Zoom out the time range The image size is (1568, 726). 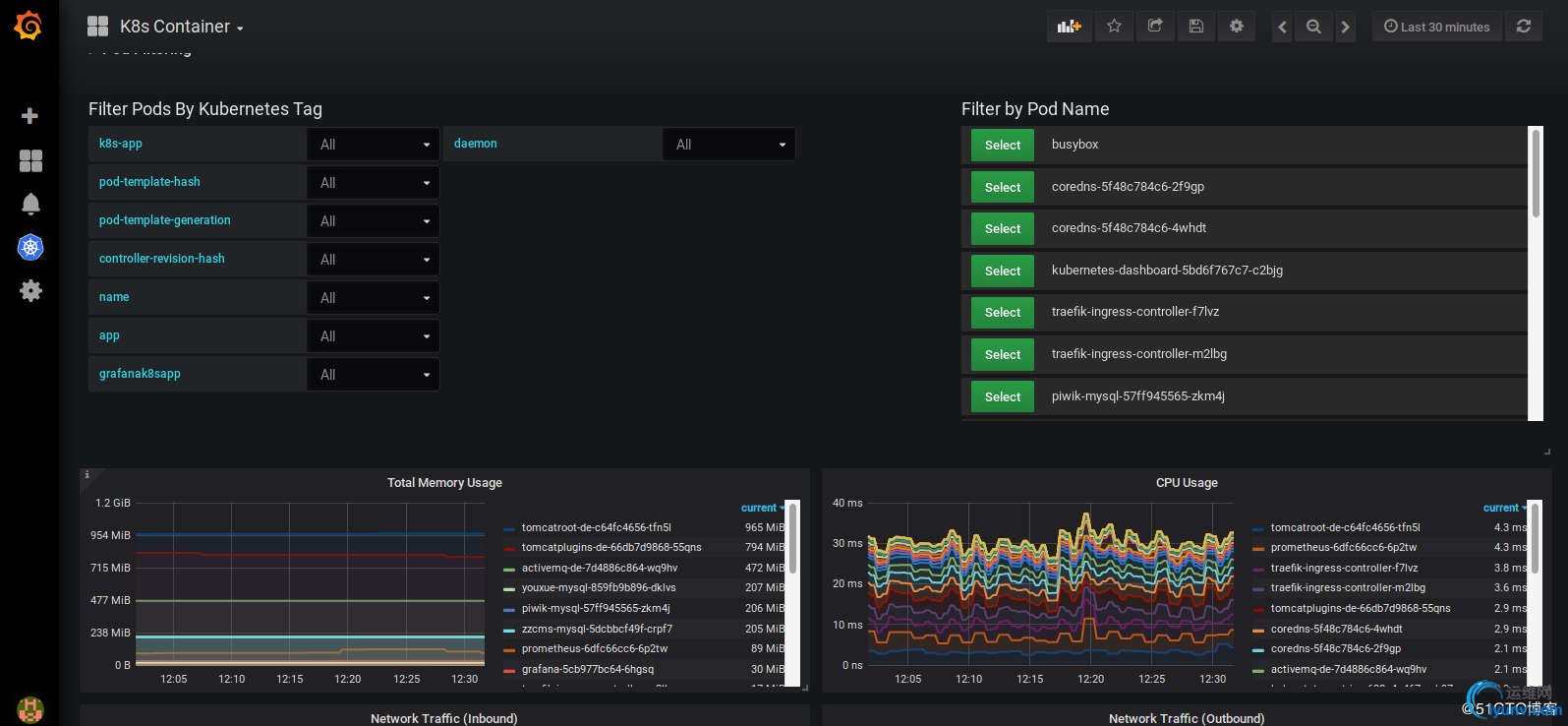pos(1313,28)
